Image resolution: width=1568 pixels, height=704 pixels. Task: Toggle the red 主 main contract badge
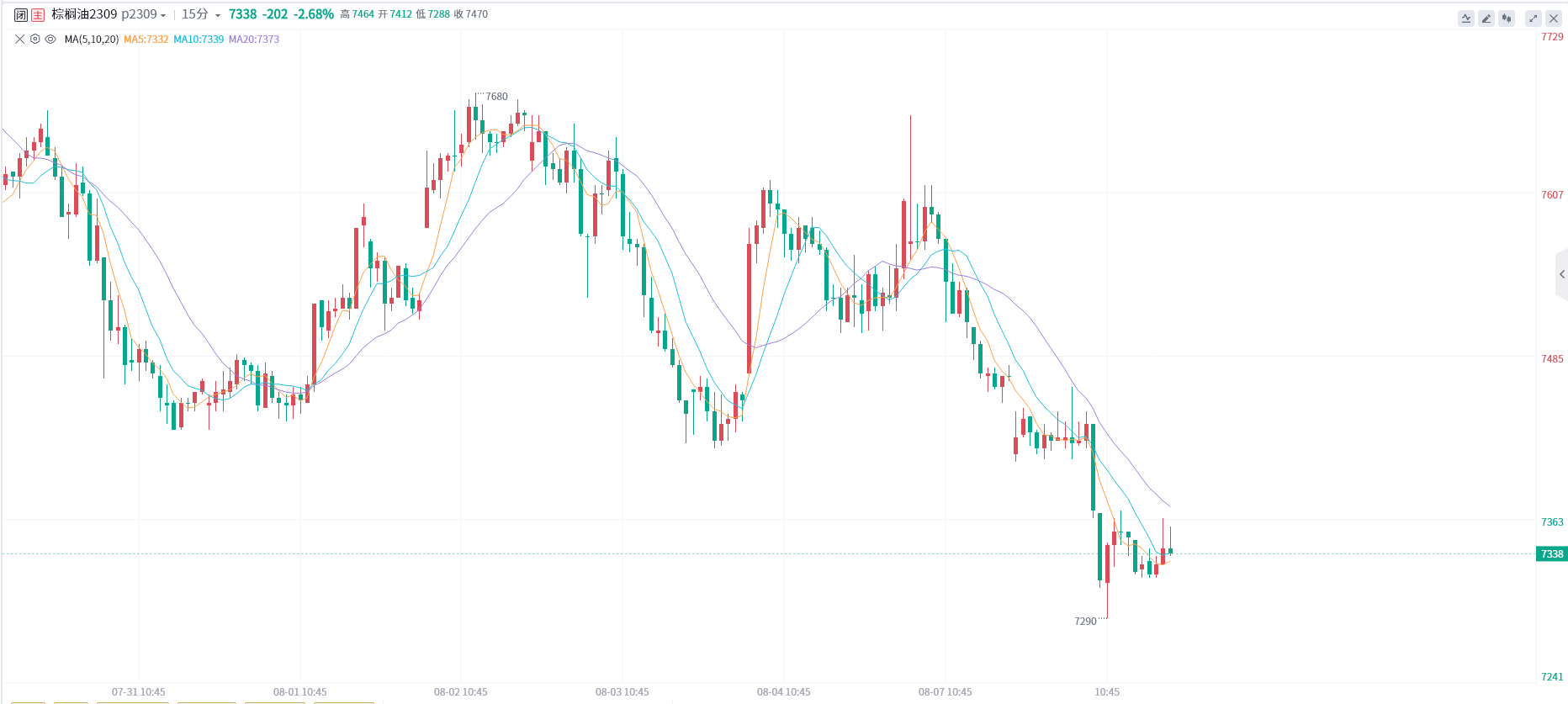tap(38, 15)
